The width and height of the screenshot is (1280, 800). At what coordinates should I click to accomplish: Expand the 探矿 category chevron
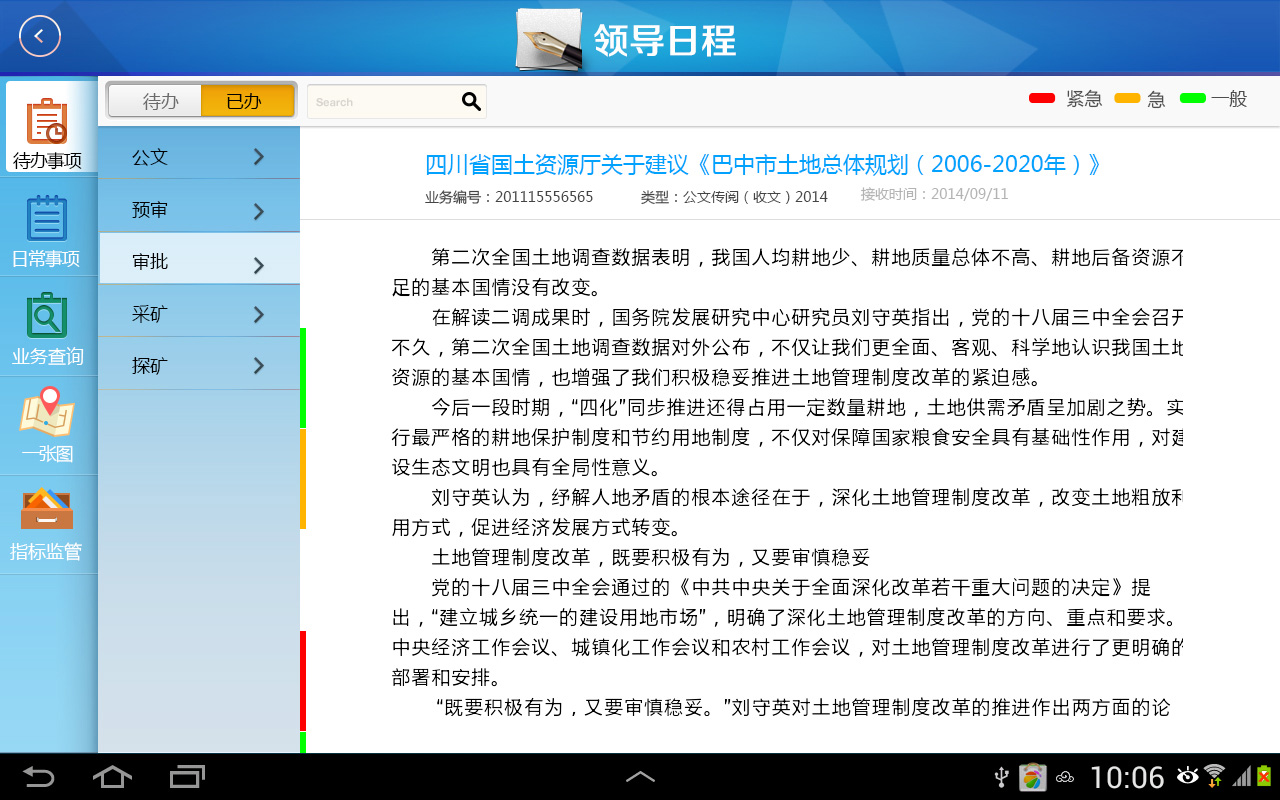tap(259, 366)
